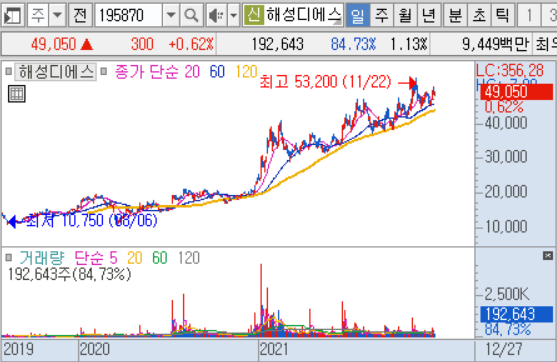Click the volume ratio 84.73% in quote bar
Screen dimensions: 557x362
[x=353, y=45]
